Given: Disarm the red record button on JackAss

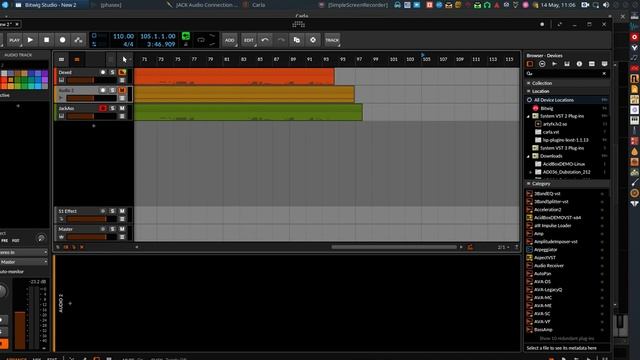Looking at the screenshot, I should 103,108.
